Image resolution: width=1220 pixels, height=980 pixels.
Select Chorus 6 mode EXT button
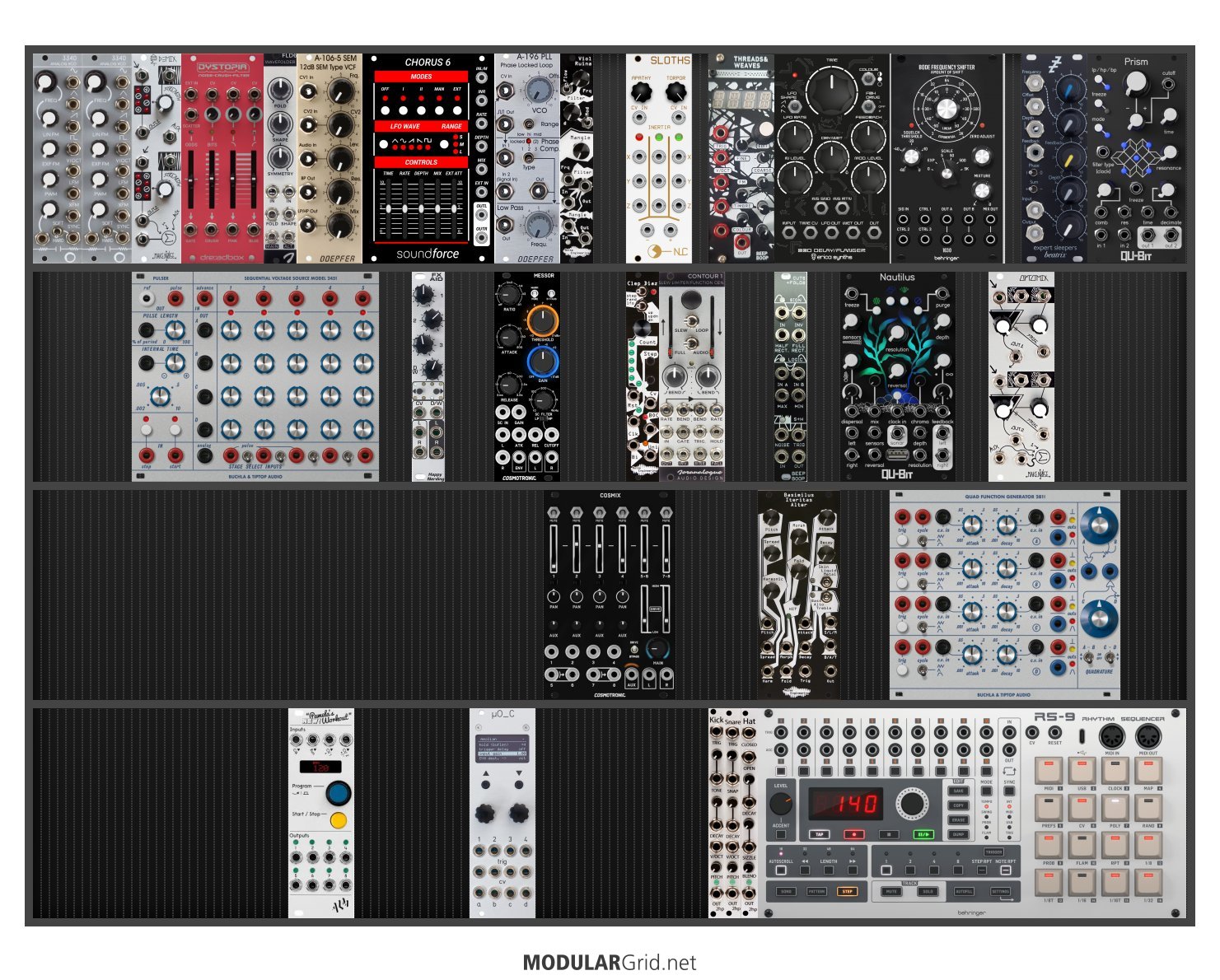[457, 109]
